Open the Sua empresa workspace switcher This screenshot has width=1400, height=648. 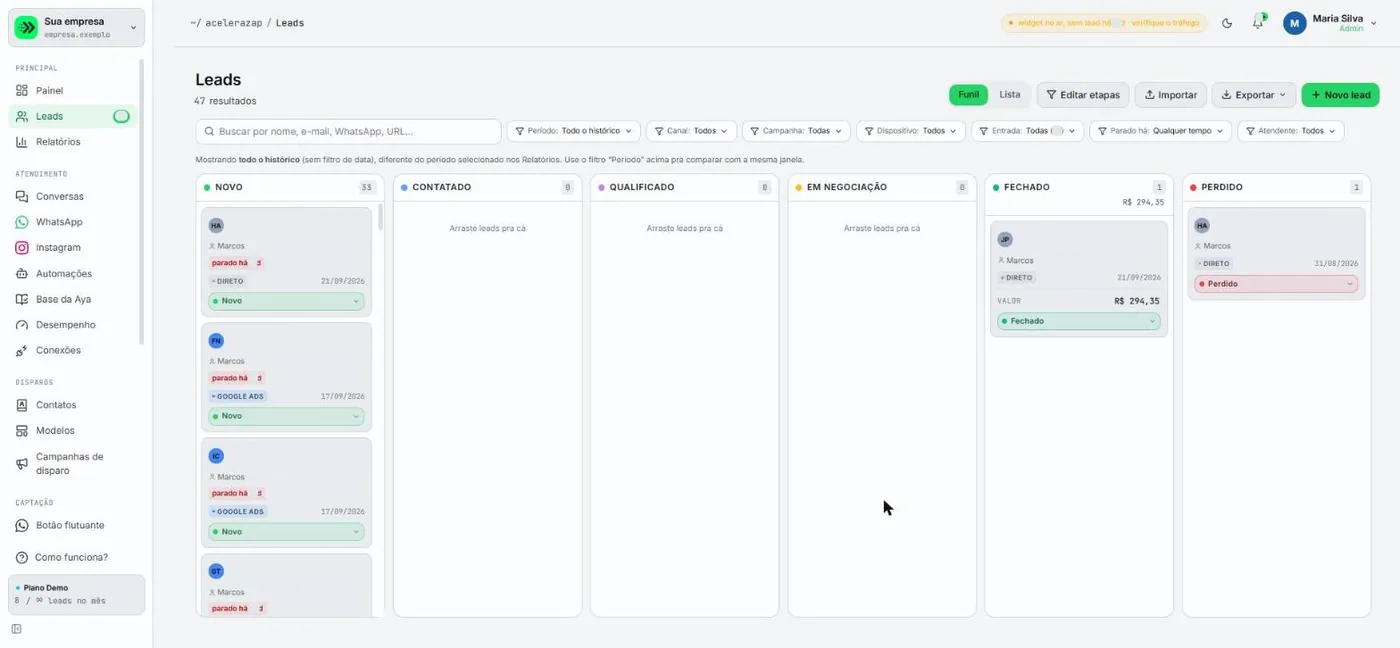click(77, 27)
